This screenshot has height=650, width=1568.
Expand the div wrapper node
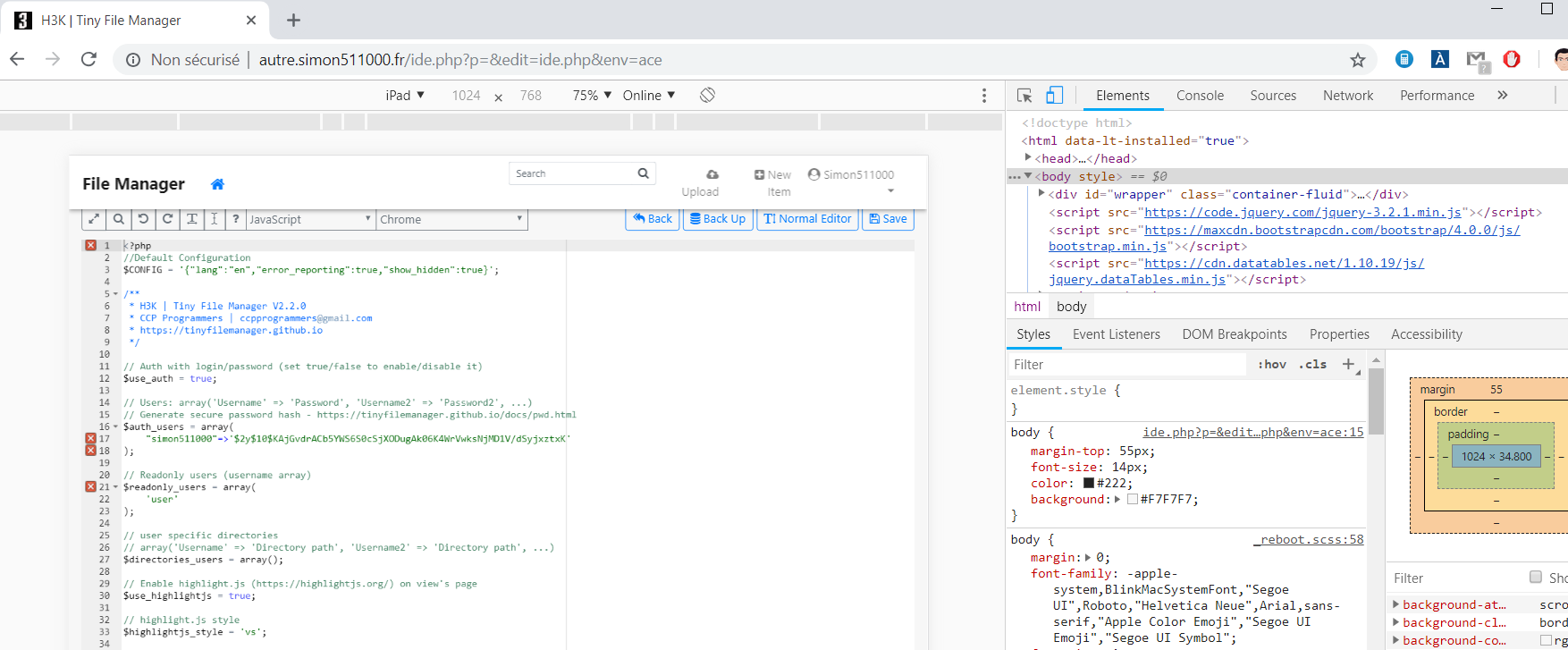1041,193
